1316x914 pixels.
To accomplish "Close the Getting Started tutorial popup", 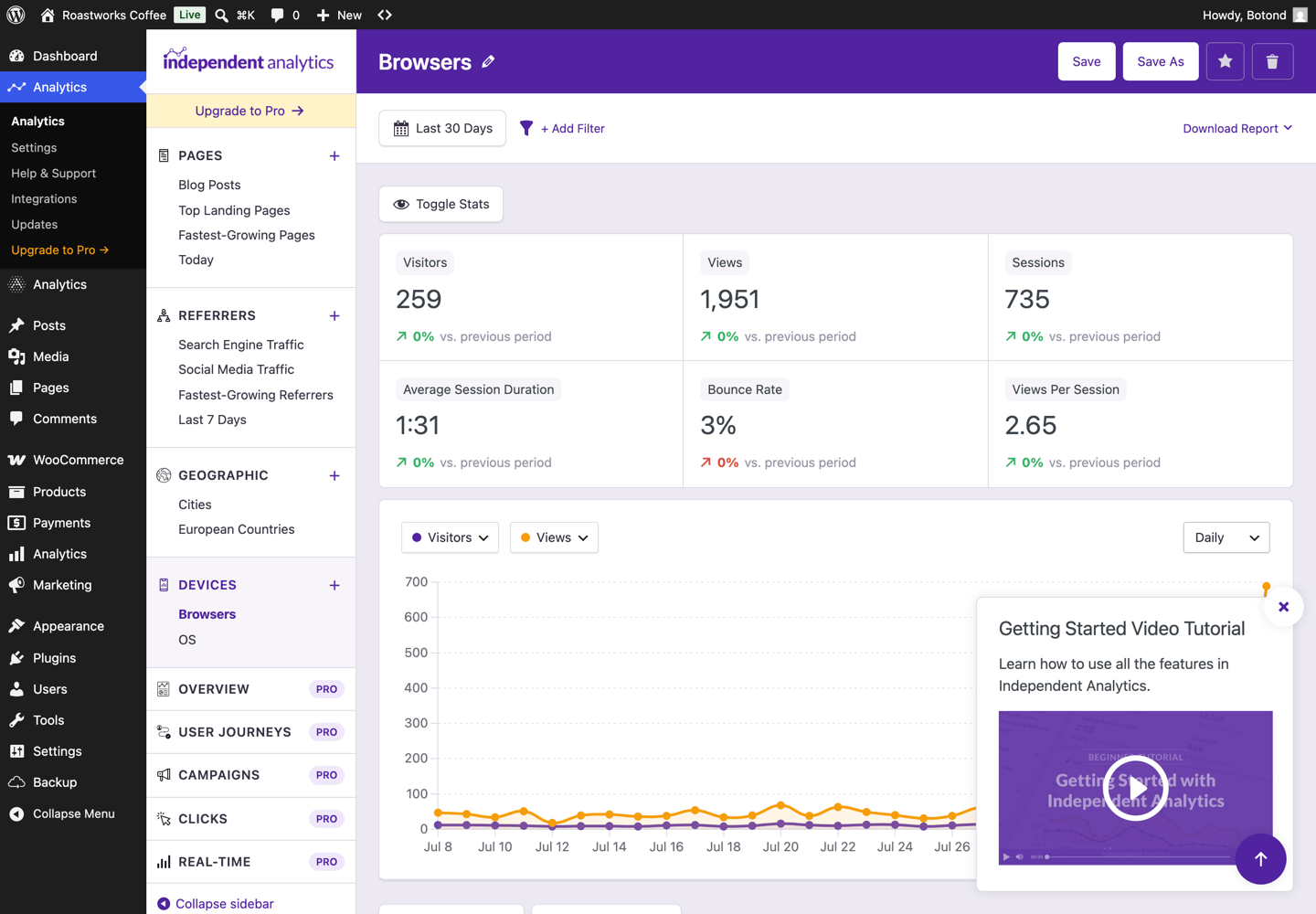I will [x=1283, y=607].
